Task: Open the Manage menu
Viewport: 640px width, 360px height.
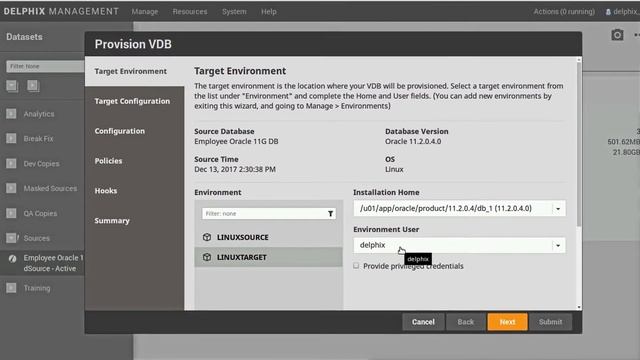Action: [144, 12]
